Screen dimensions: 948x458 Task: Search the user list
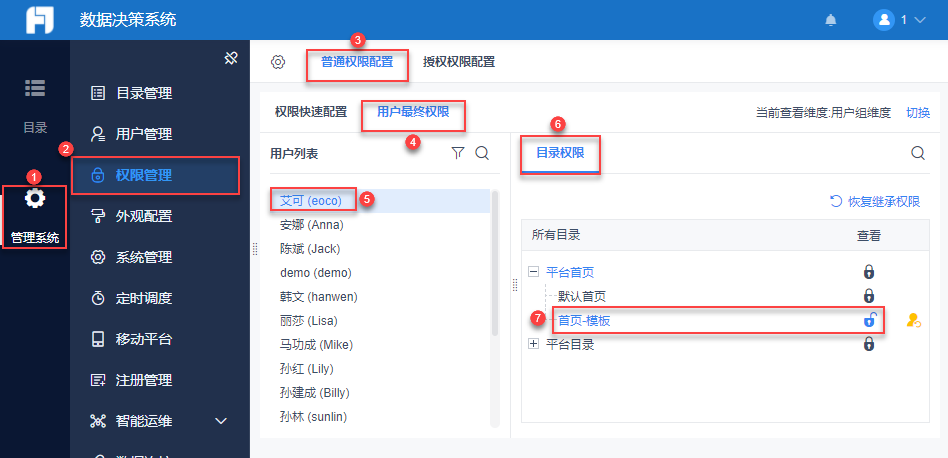482,153
